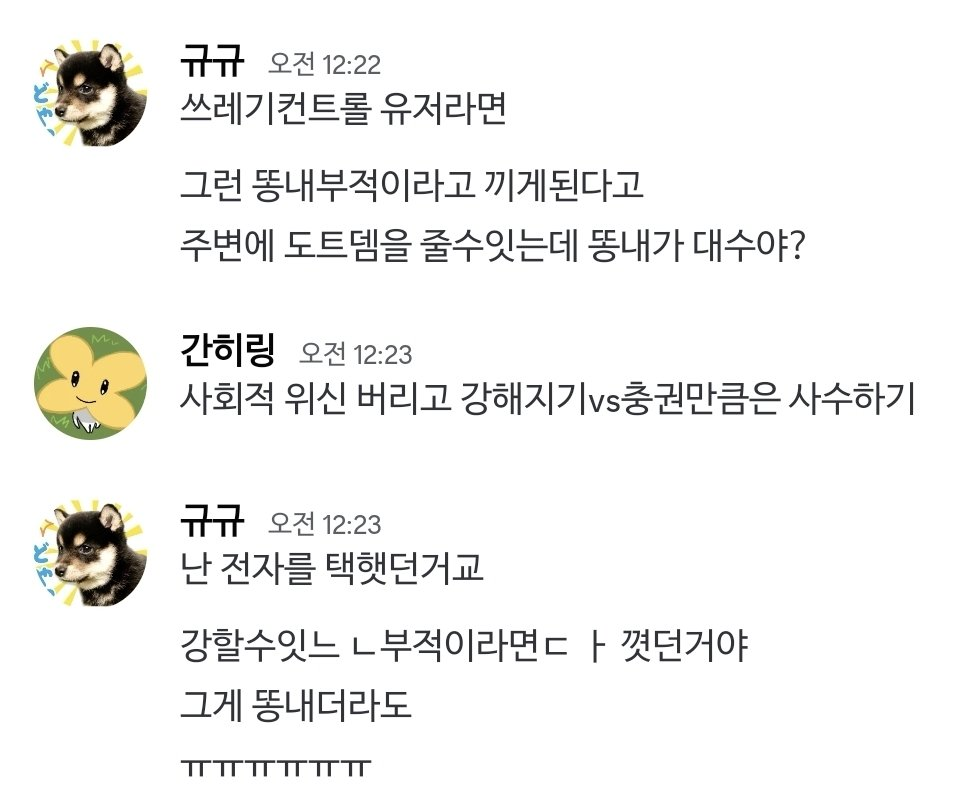Image resolution: width=963 pixels, height=809 pixels.
Task: Select the message about 도트뎀 ending in '대수야?'
Action: pyautogui.click(x=492, y=245)
